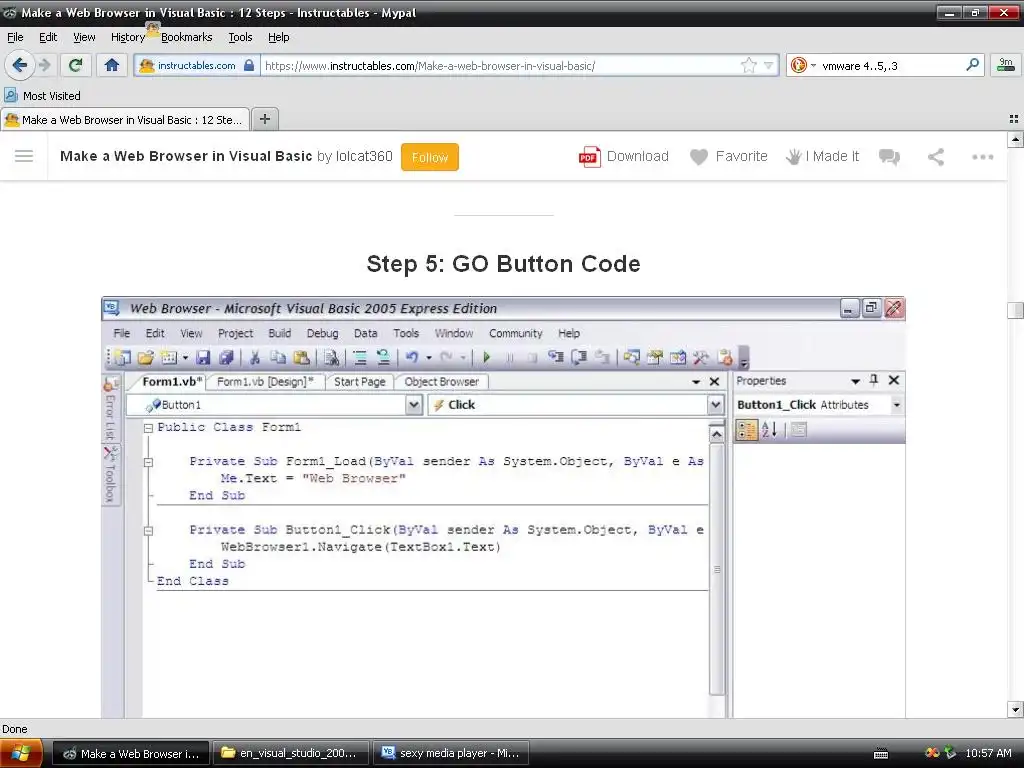Click the green Start Debugging arrow in the Visual Basic screenshot

pyautogui.click(x=487, y=357)
